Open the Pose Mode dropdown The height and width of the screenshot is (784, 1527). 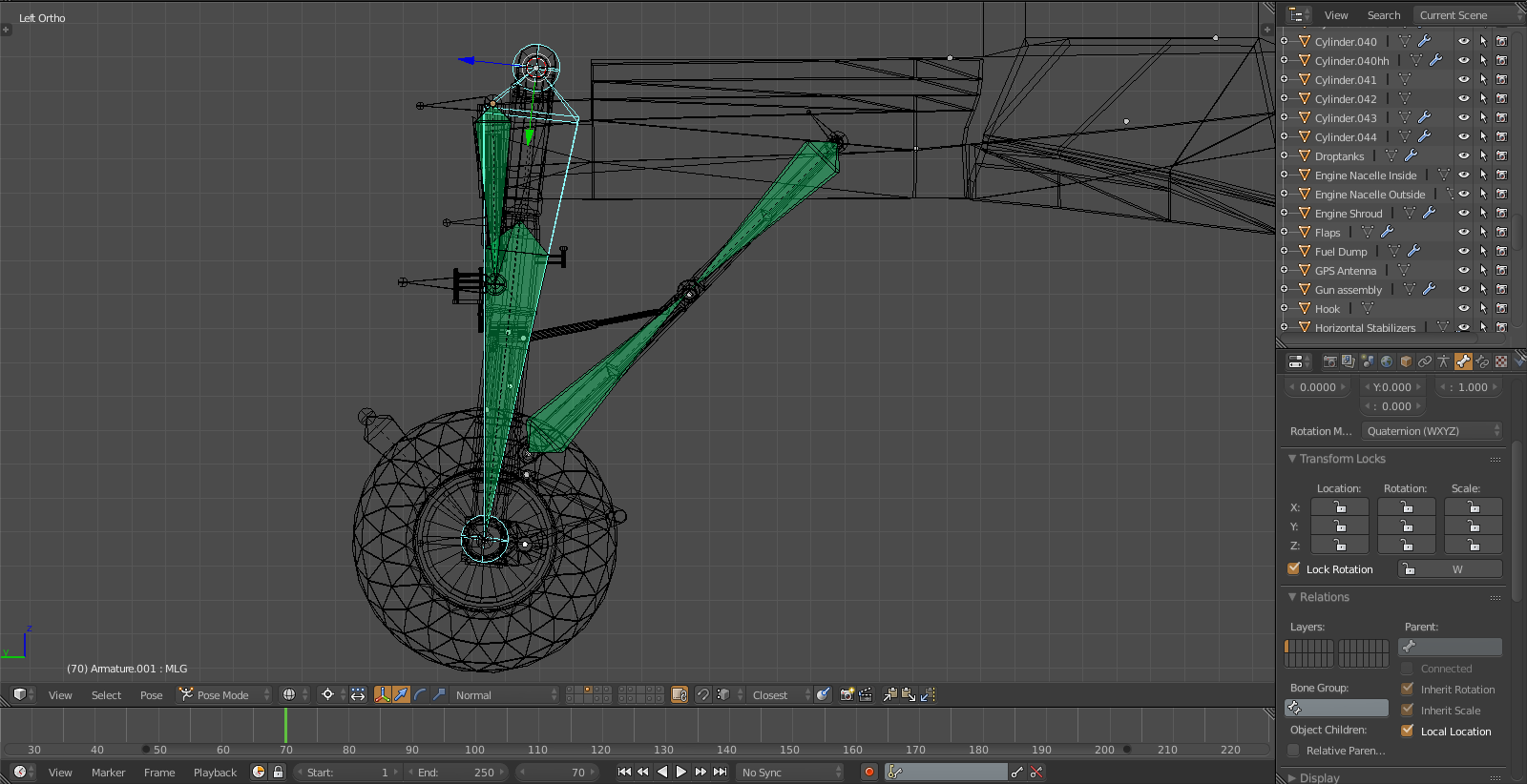[224, 694]
